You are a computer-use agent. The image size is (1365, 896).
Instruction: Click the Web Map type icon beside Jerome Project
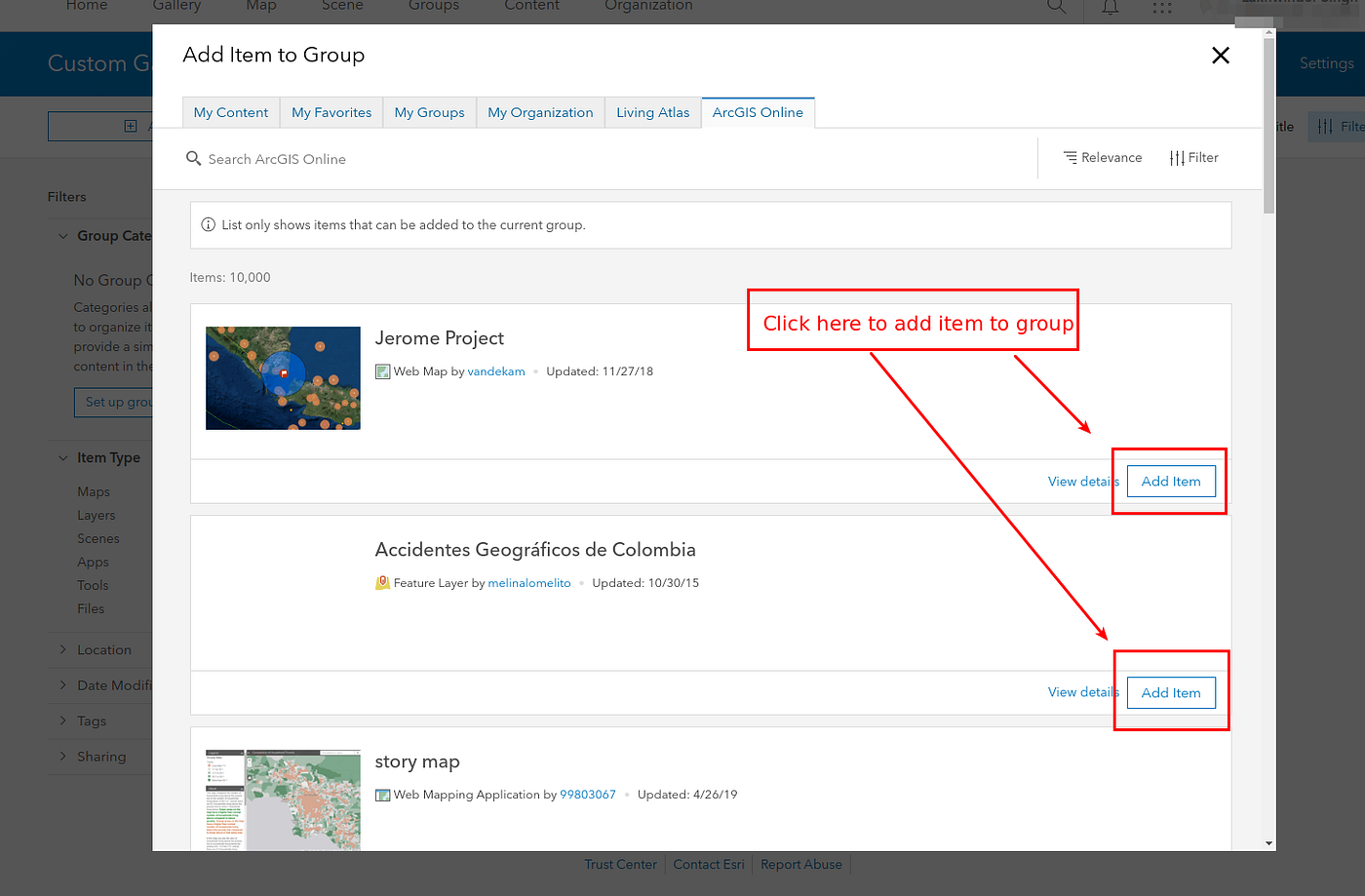[381, 370]
